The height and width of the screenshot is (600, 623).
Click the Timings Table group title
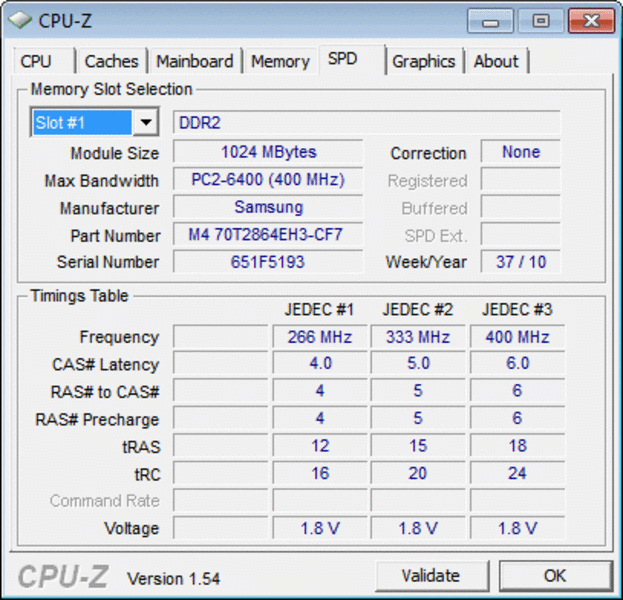click(79, 296)
